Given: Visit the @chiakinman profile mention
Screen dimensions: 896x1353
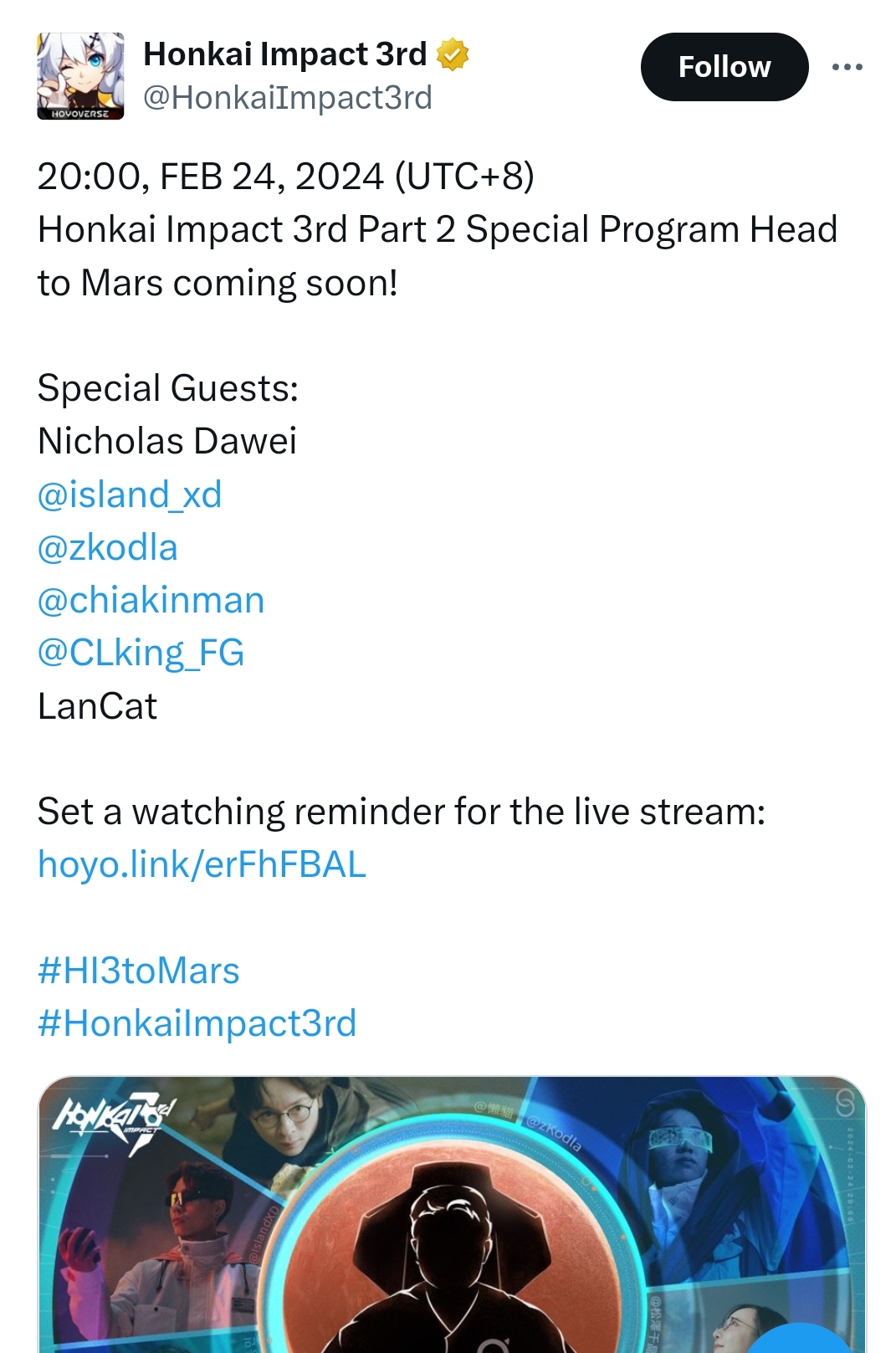Looking at the screenshot, I should (x=151, y=600).
